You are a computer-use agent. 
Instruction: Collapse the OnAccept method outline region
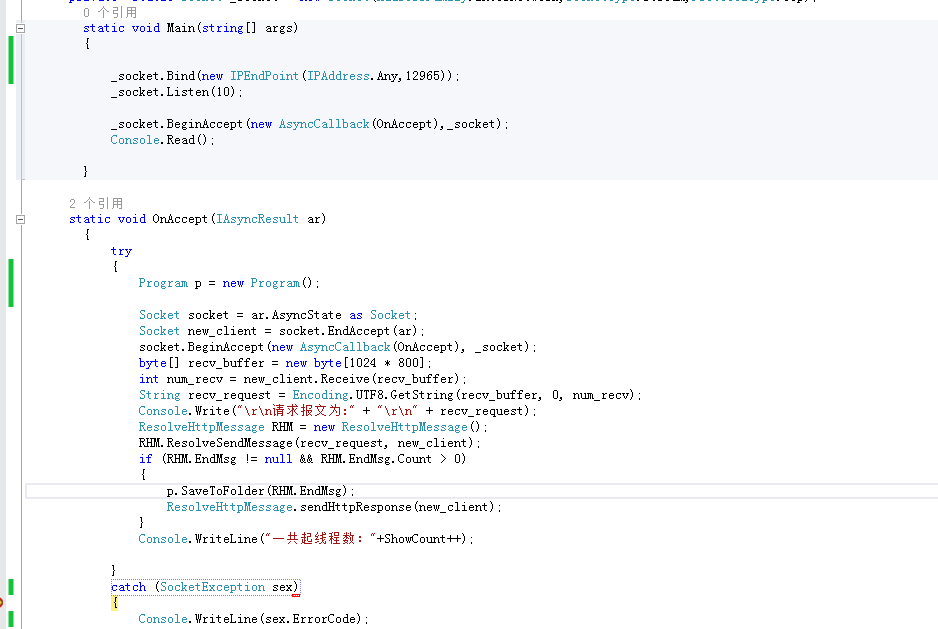pyautogui.click(x=22, y=219)
